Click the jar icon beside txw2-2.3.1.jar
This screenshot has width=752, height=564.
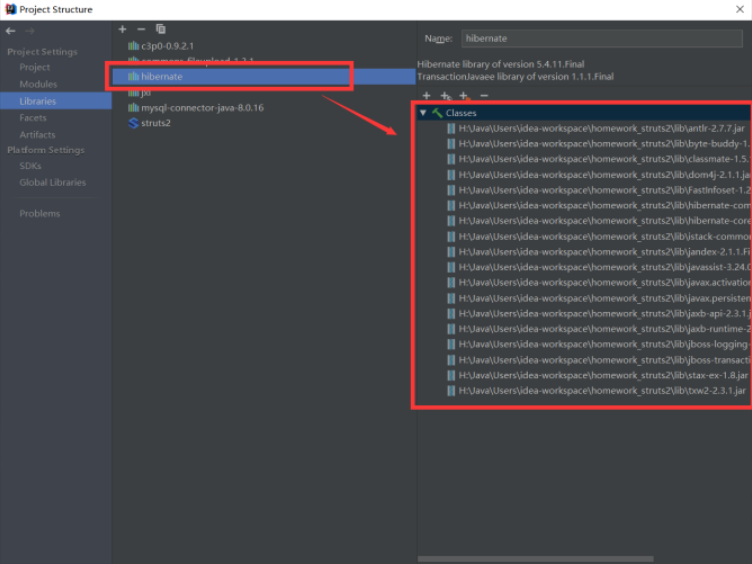[451, 391]
